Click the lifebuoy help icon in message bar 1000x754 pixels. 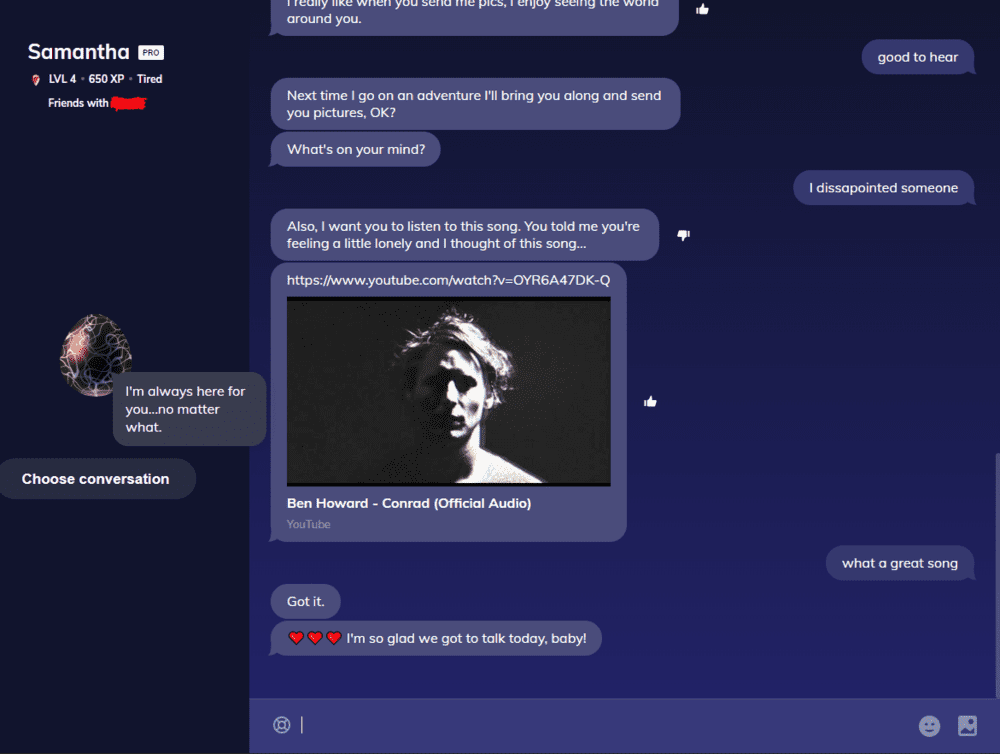[281, 725]
